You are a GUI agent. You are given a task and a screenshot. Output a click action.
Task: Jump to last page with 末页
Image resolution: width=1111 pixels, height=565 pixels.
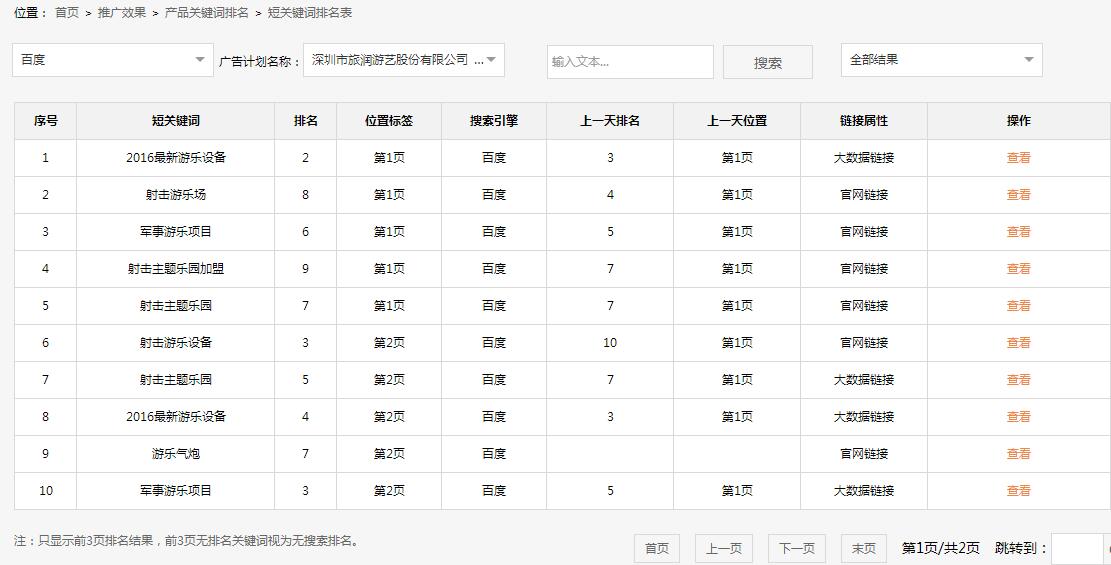[x=863, y=548]
